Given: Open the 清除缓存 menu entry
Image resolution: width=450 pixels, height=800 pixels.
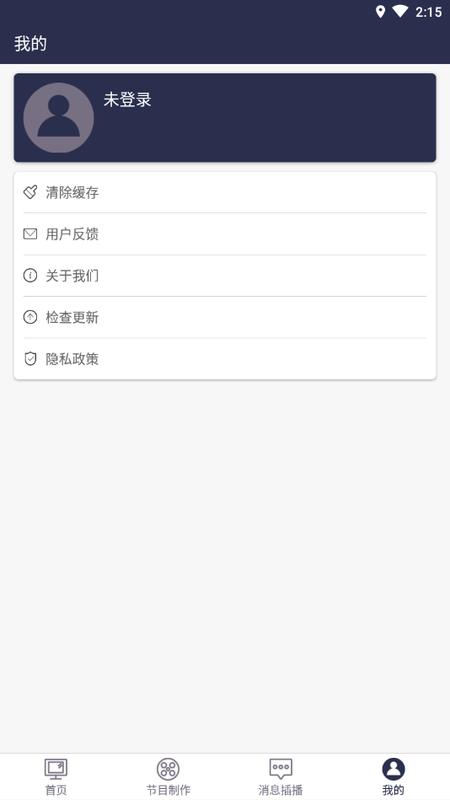Looking at the screenshot, I should [225, 192].
